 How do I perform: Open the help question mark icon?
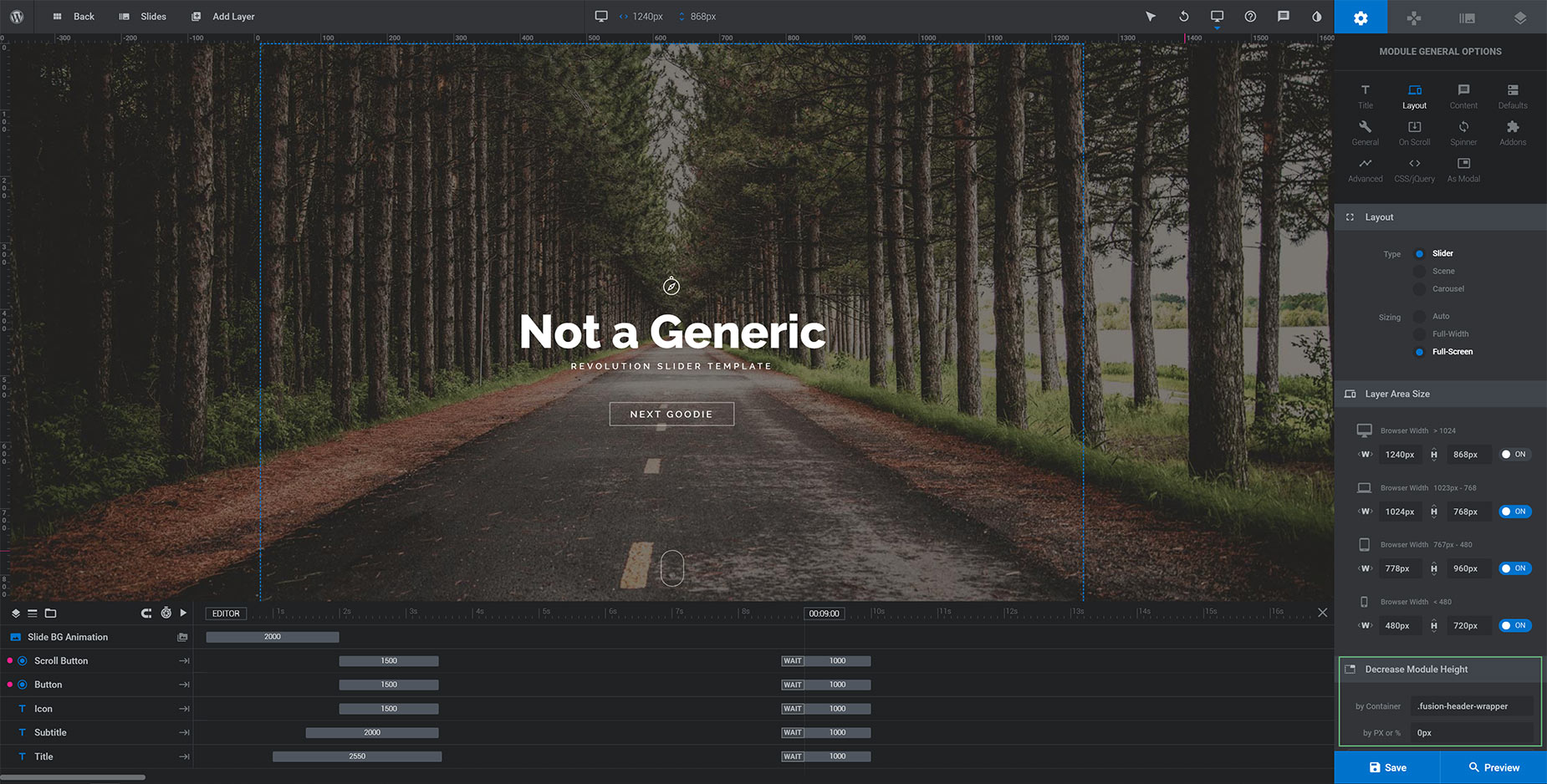1250,17
